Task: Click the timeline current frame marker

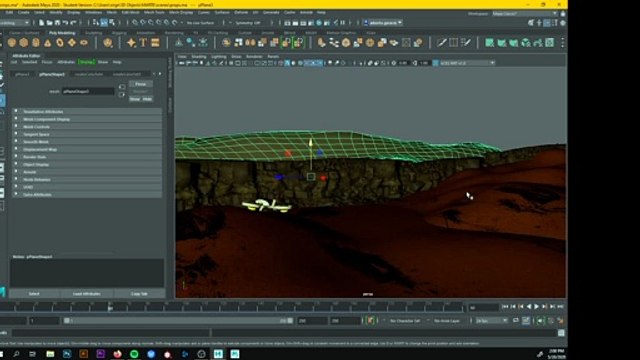Action: coord(110,308)
